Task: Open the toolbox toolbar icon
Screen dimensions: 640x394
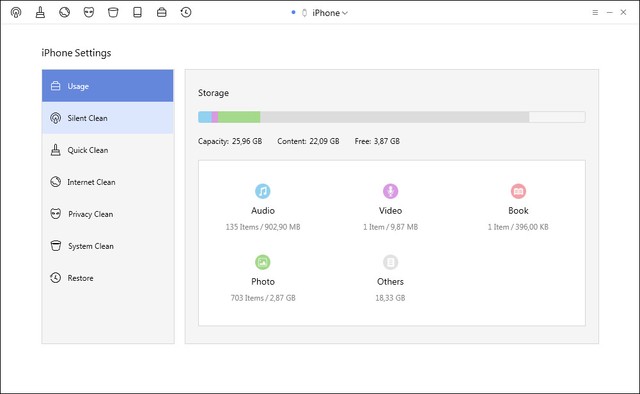Action: tap(162, 13)
